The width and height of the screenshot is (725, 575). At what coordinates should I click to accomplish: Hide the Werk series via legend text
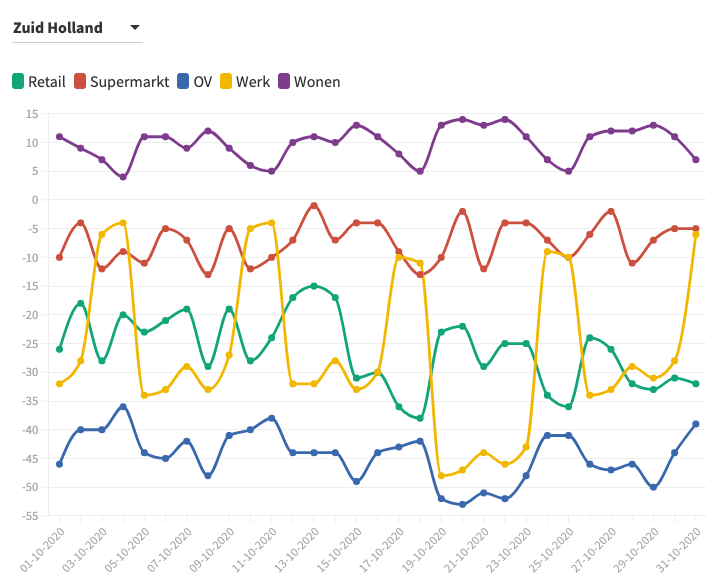[x=252, y=82]
